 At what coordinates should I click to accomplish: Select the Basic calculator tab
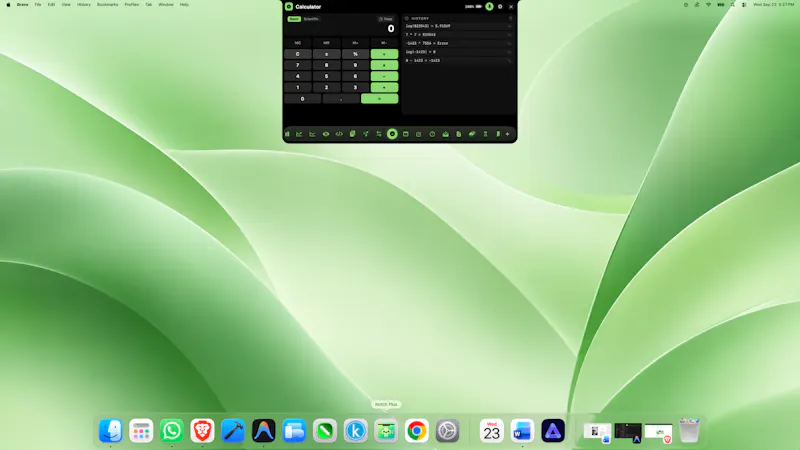pyautogui.click(x=294, y=19)
